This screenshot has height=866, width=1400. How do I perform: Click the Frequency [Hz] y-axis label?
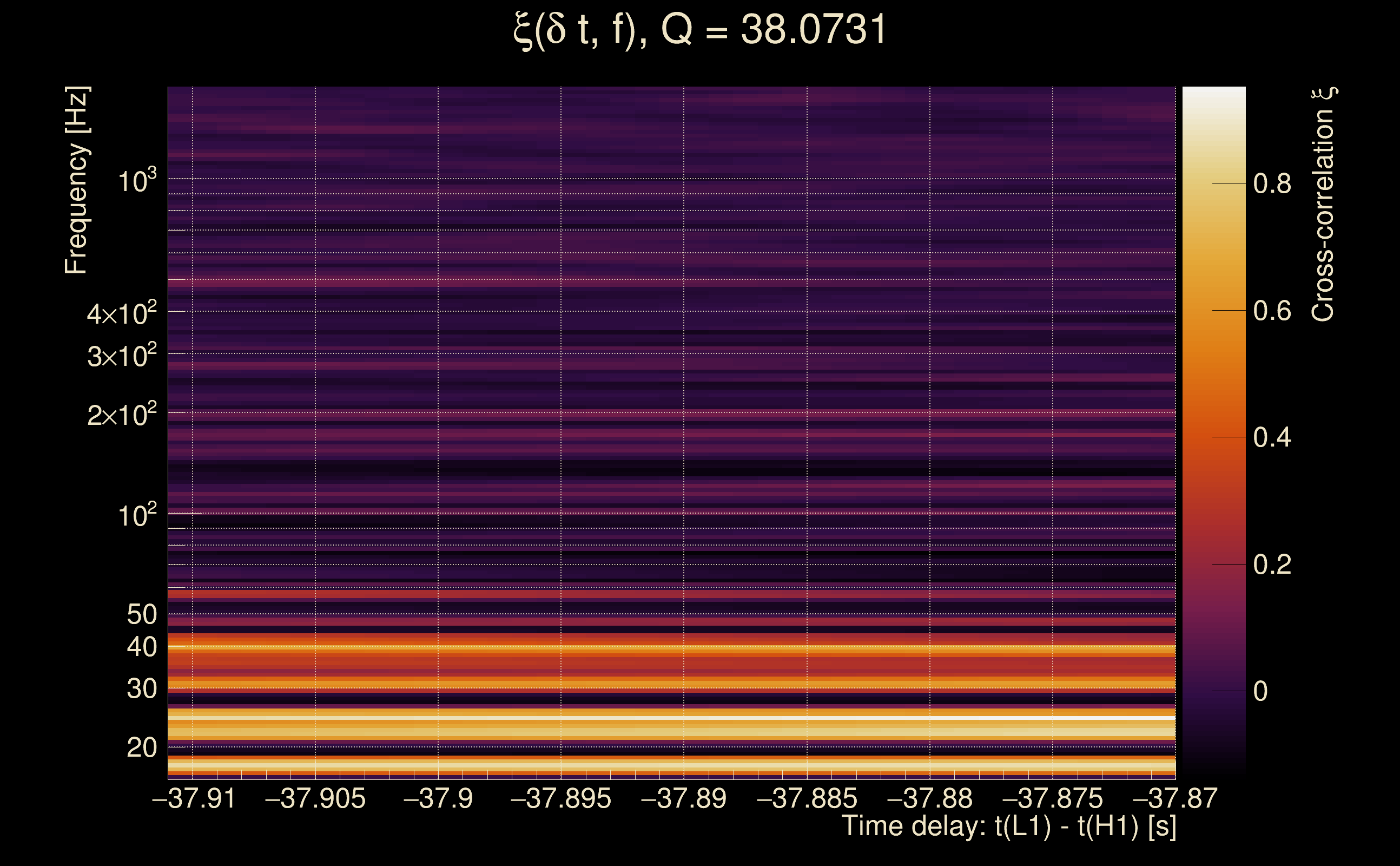[x=77, y=180]
